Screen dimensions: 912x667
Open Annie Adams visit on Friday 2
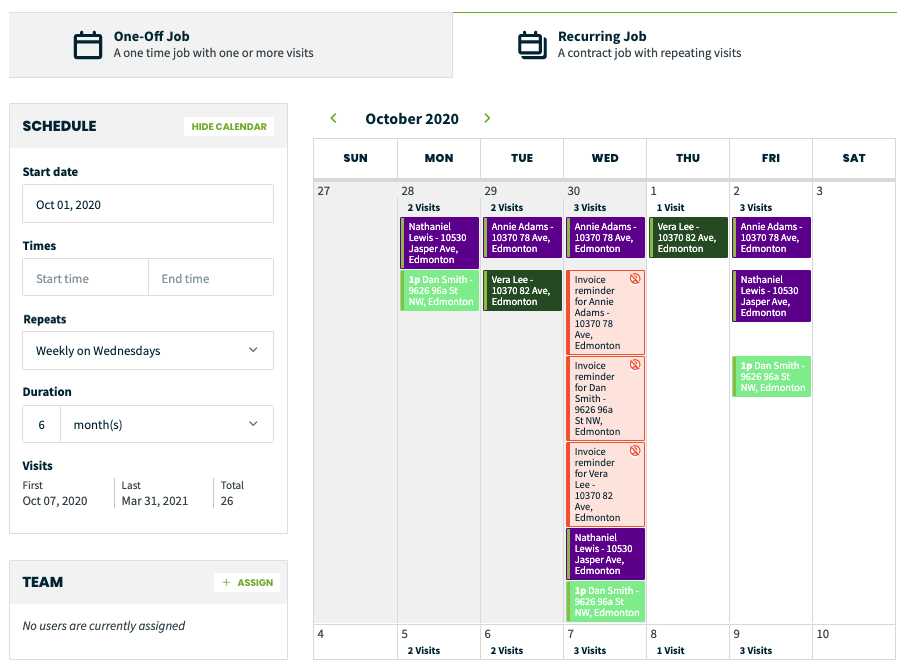(771, 237)
